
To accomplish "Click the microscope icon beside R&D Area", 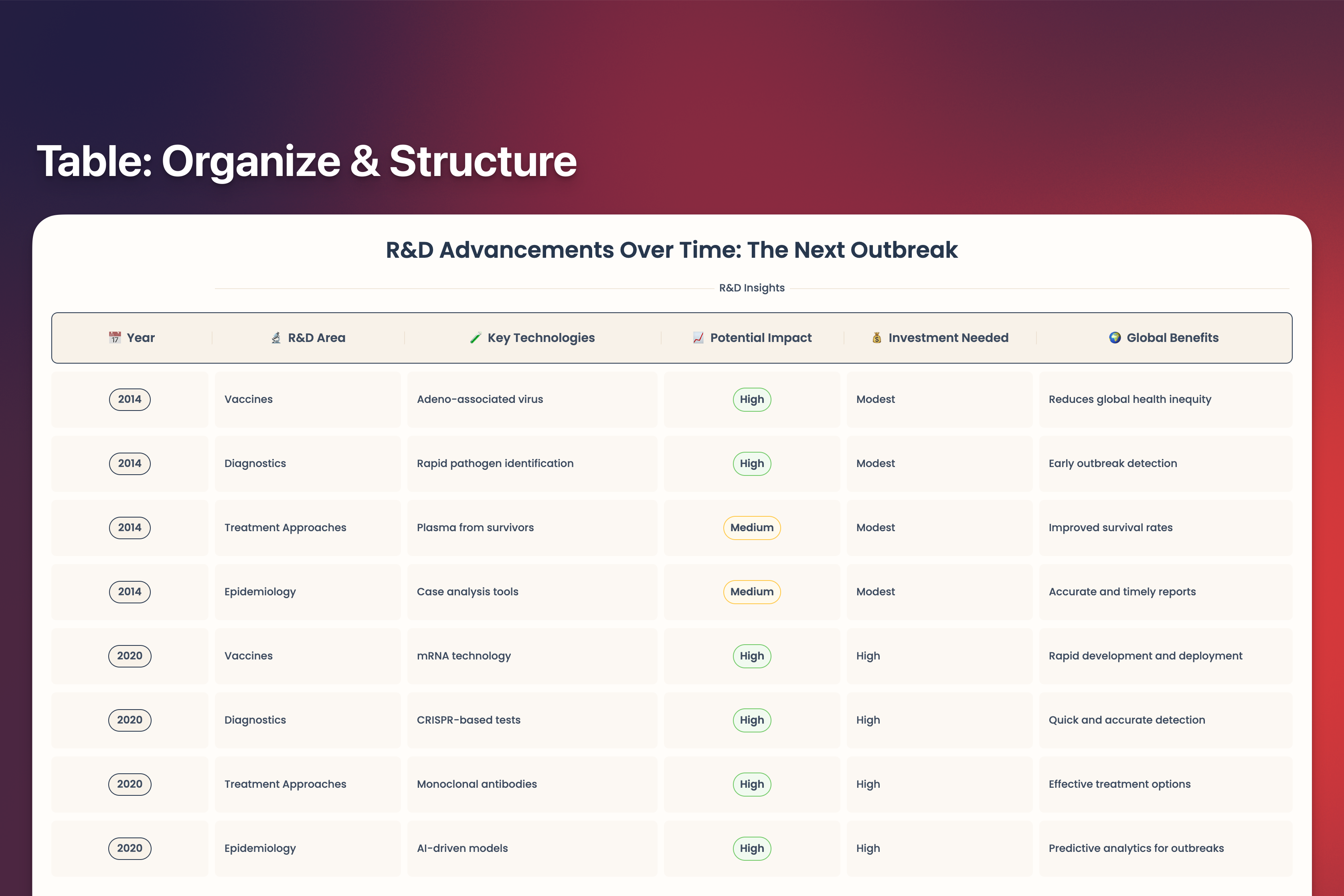I will (276, 338).
